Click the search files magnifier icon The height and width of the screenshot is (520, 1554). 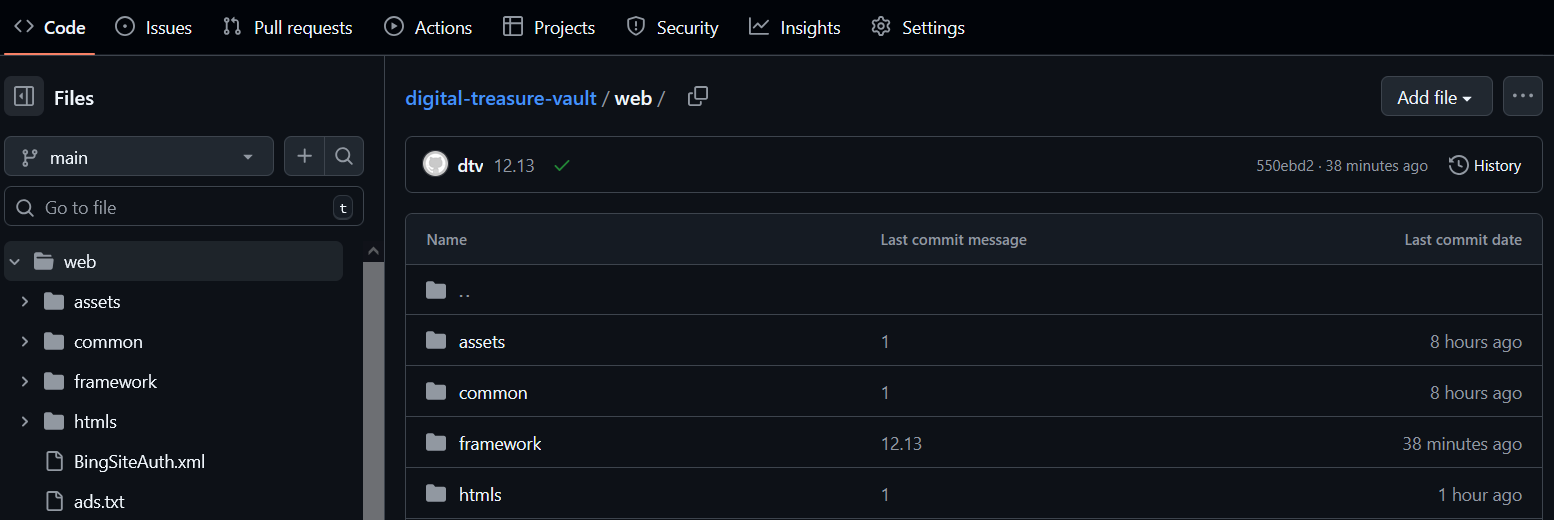343,156
